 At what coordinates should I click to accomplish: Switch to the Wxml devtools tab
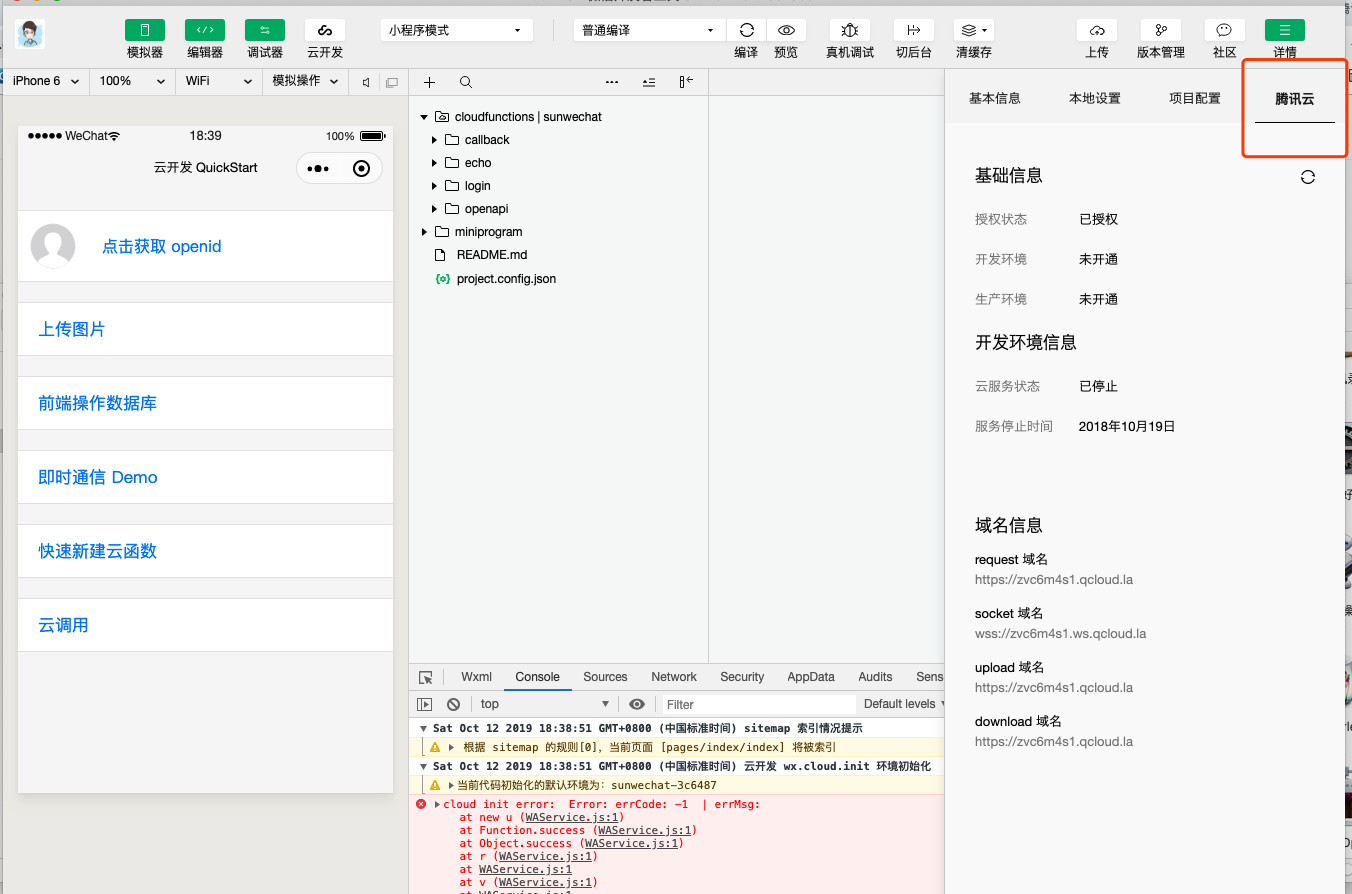click(x=477, y=677)
